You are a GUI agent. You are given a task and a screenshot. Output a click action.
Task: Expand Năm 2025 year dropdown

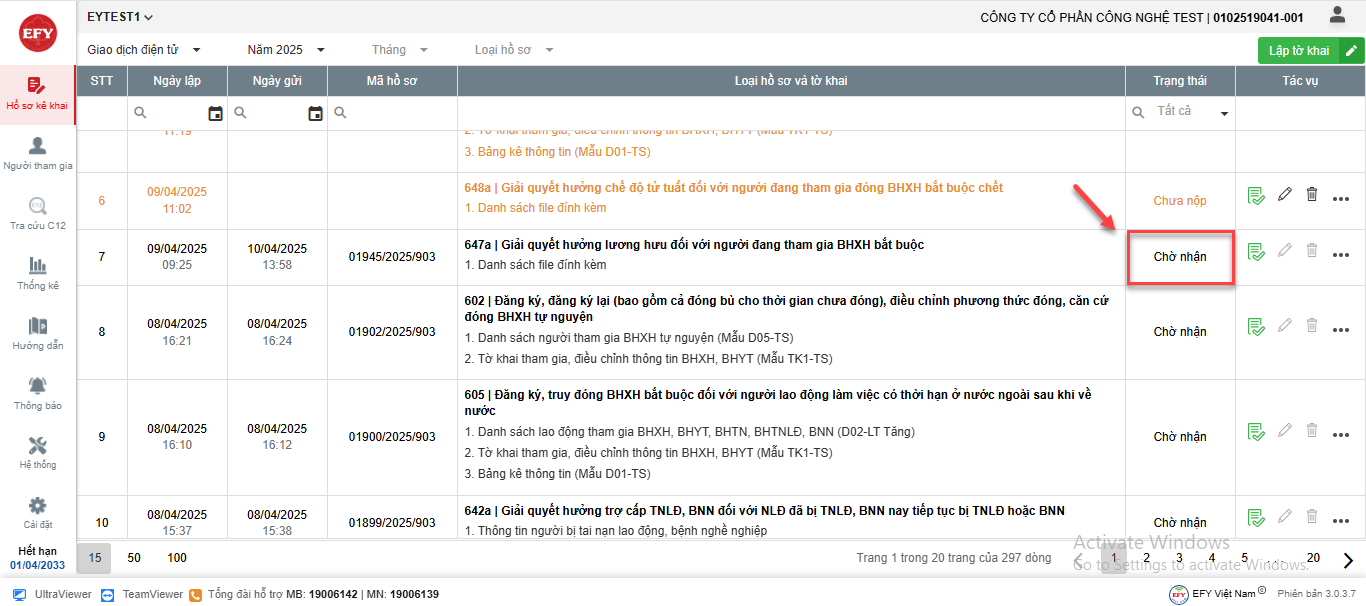click(x=287, y=50)
